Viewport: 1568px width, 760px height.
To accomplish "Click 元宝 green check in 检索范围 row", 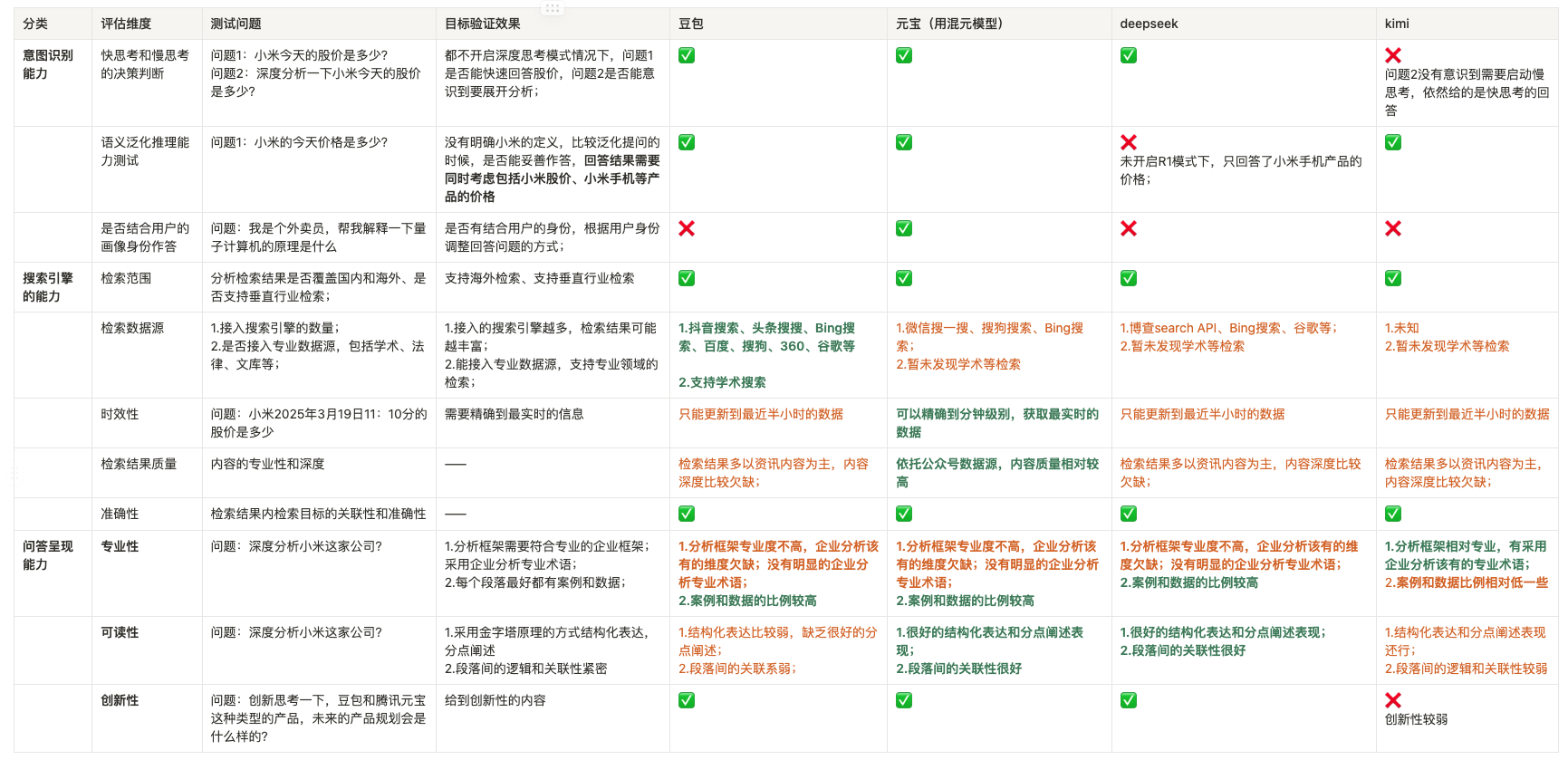I will pos(904,278).
